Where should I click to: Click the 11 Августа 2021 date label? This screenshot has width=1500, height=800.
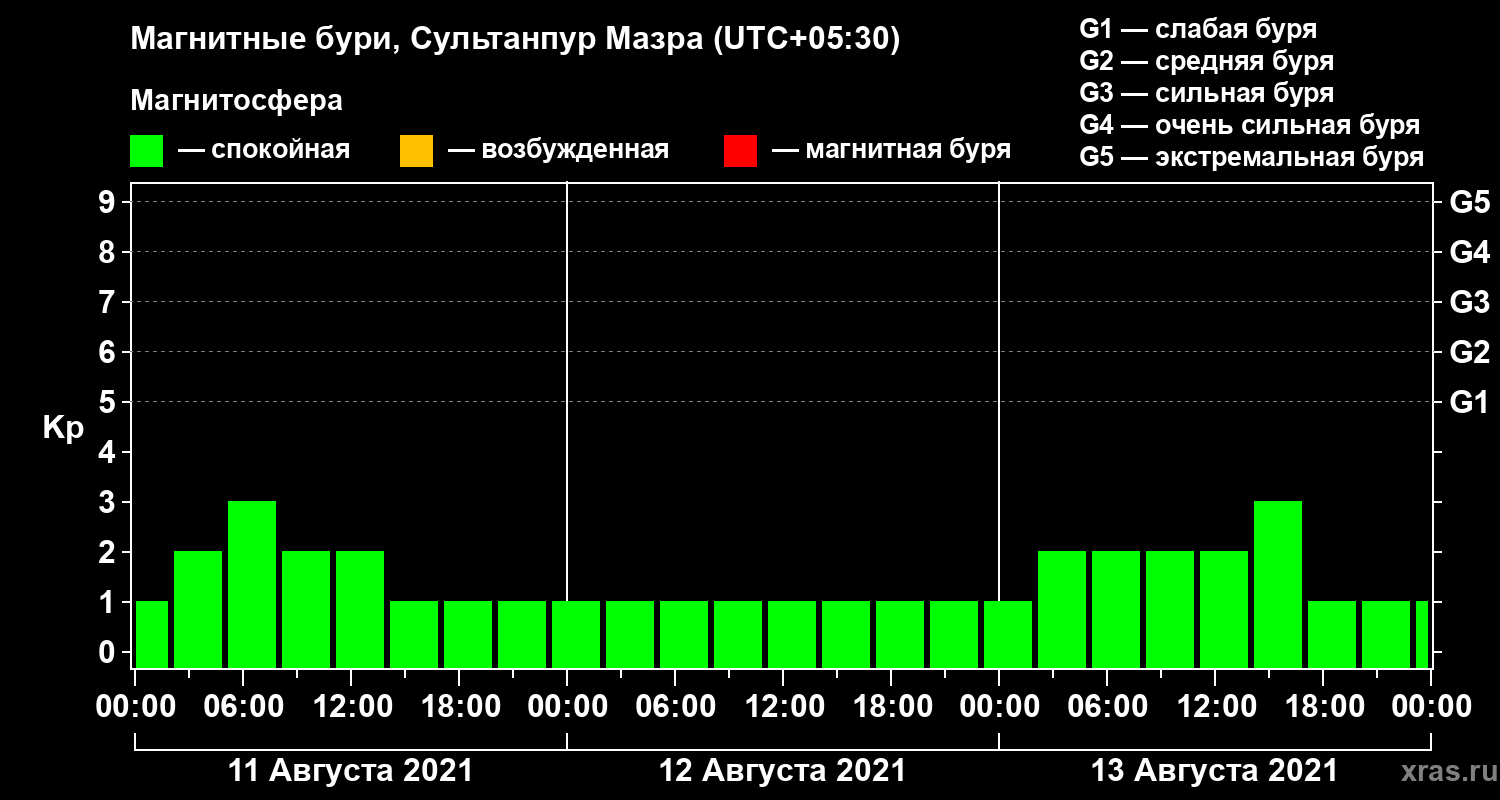tap(351, 771)
